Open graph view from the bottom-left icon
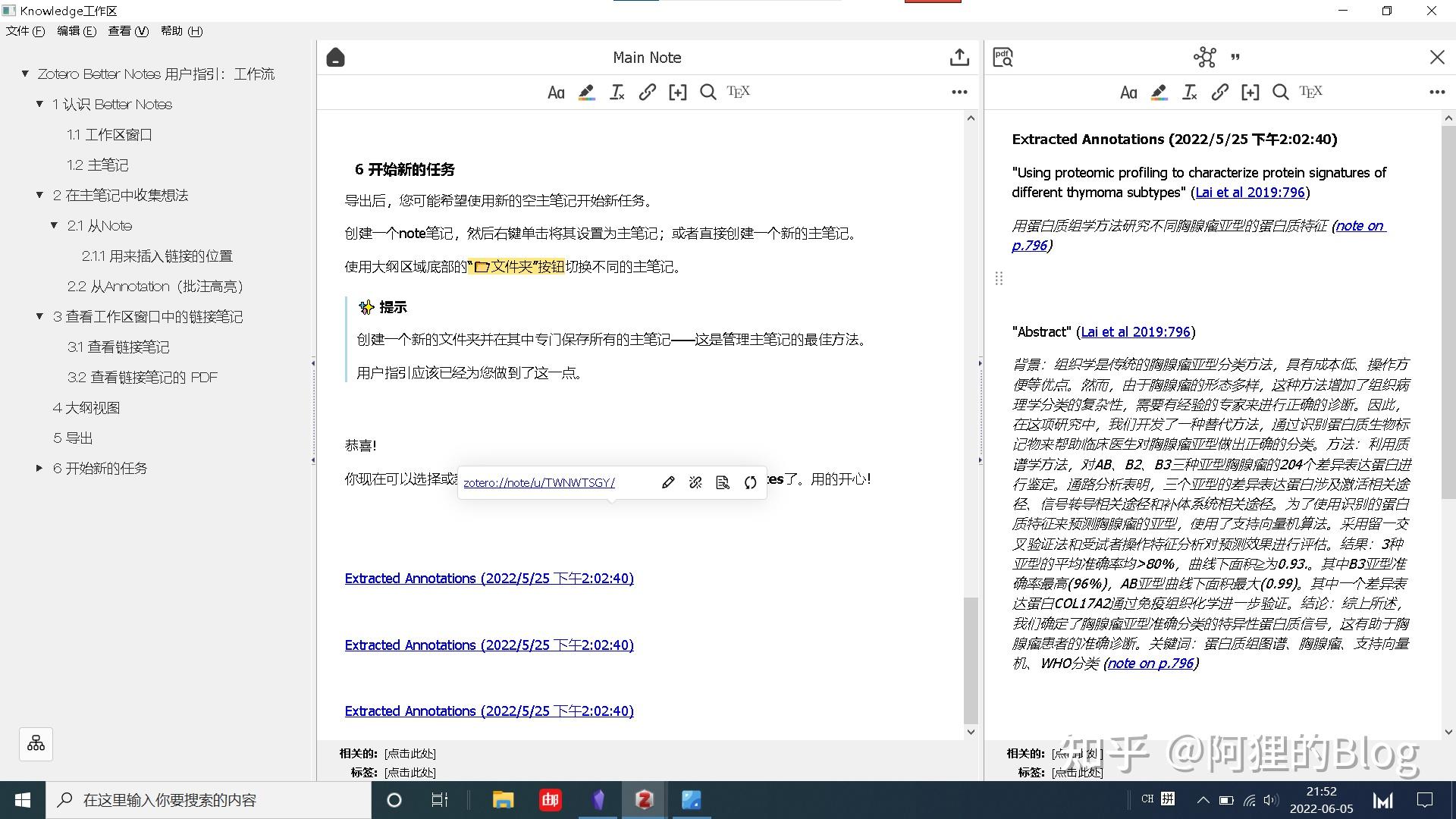Viewport: 1456px width, 819px height. (36, 744)
